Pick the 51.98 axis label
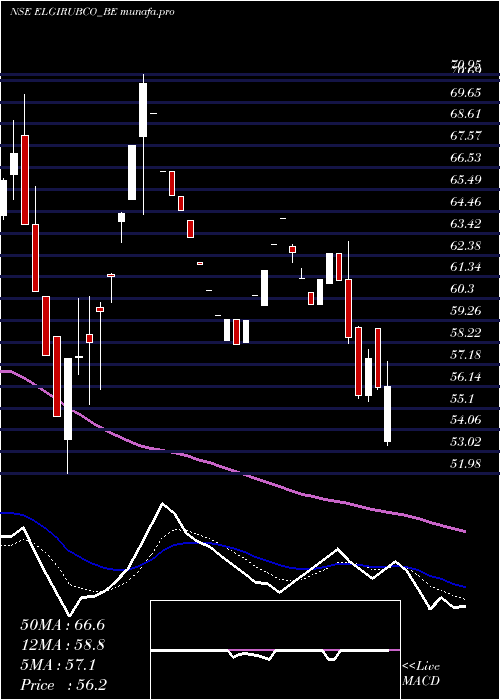This screenshot has height=700, width=500. 466,464
